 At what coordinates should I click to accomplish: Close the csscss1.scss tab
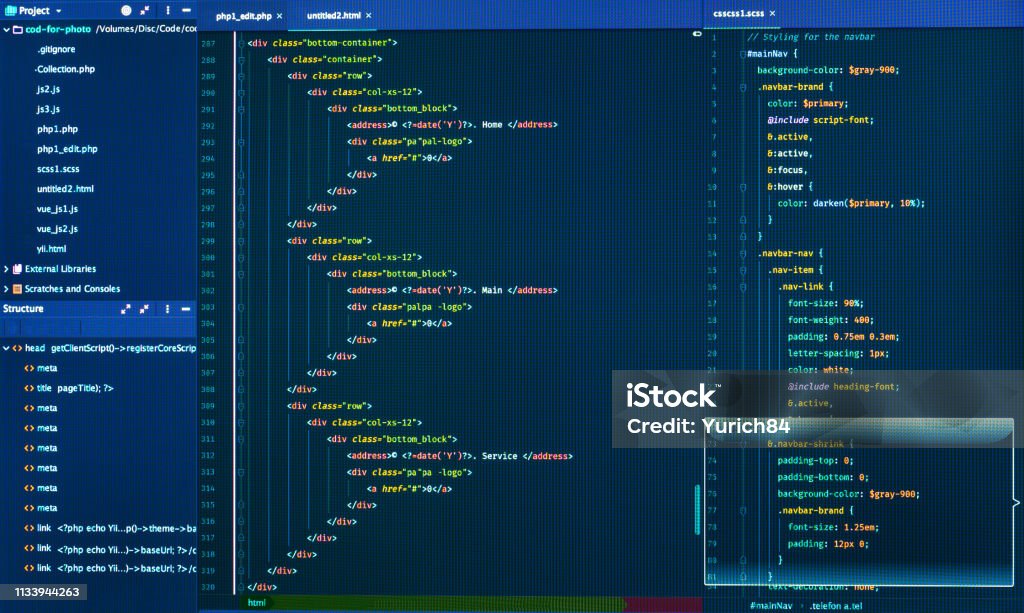click(773, 13)
